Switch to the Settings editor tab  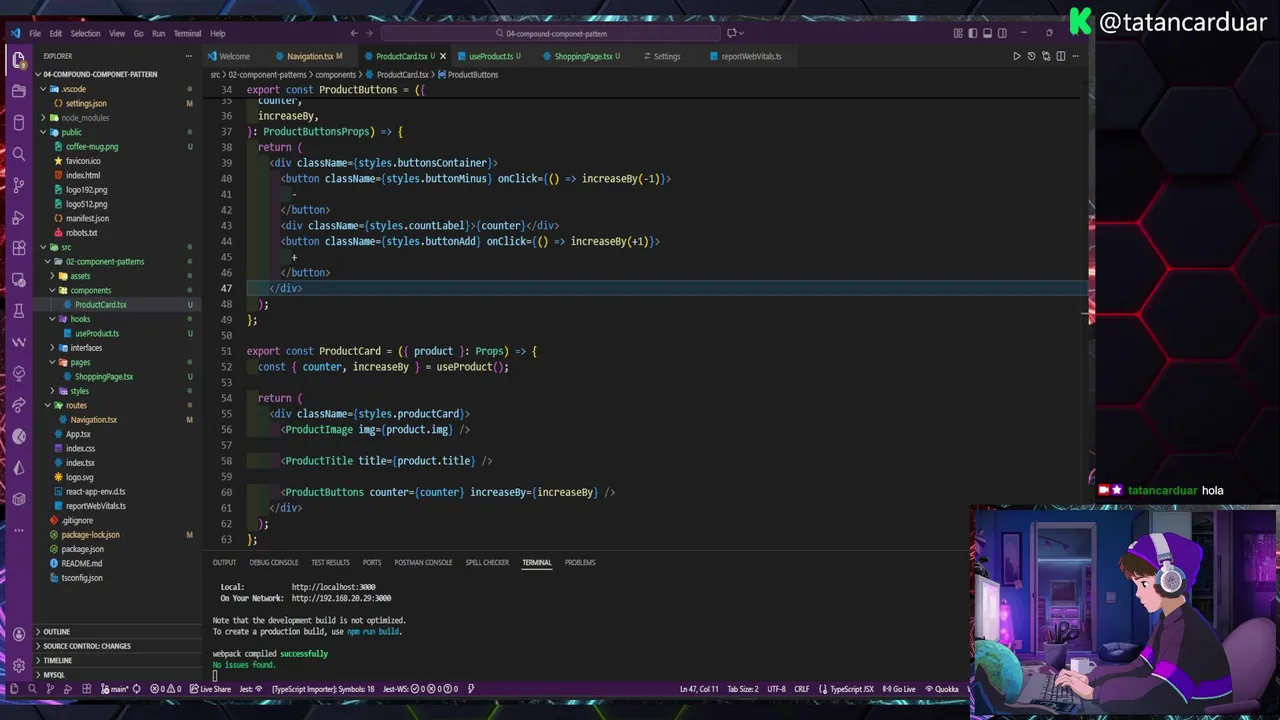click(667, 56)
